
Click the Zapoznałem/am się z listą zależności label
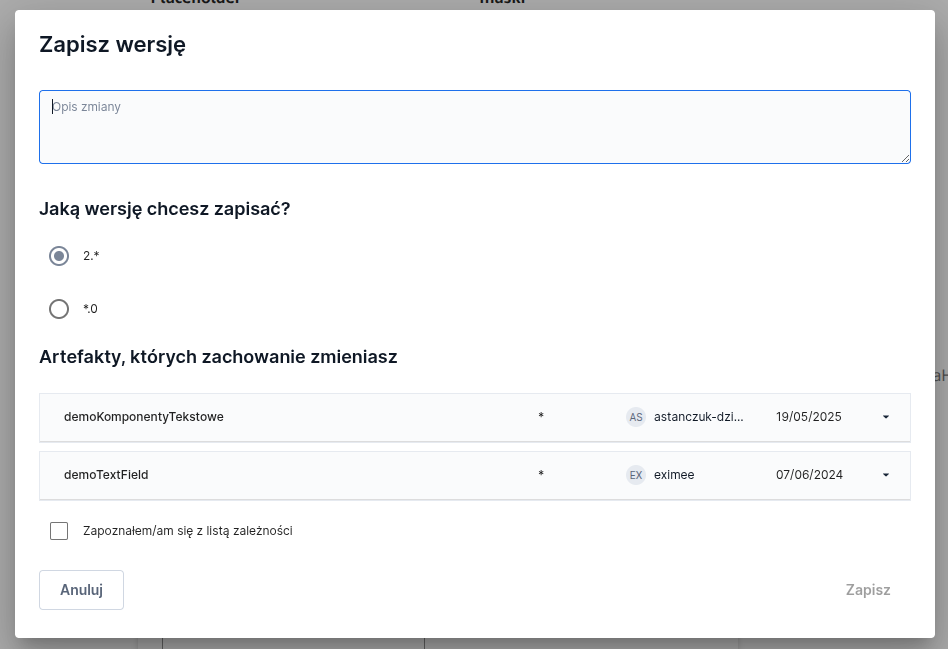[188, 531]
